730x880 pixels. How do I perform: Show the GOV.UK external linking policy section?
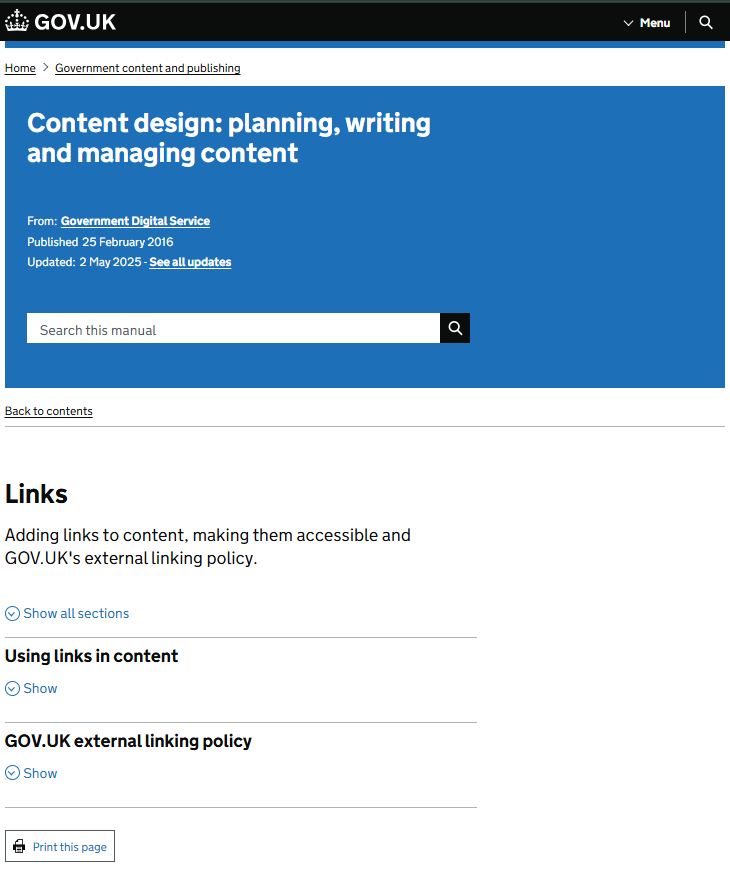[38, 772]
